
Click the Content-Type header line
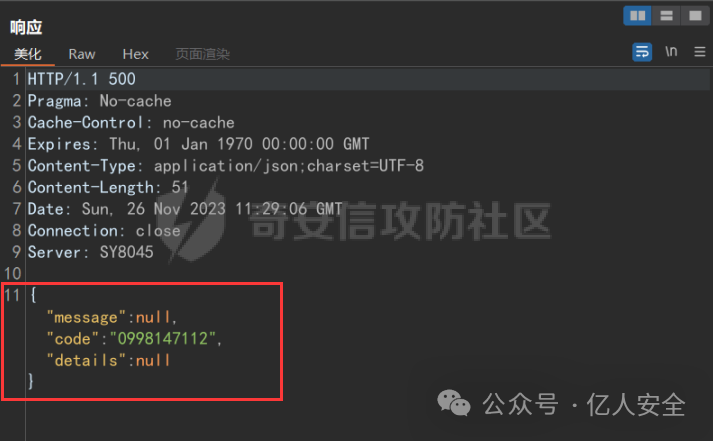[x=226, y=166]
